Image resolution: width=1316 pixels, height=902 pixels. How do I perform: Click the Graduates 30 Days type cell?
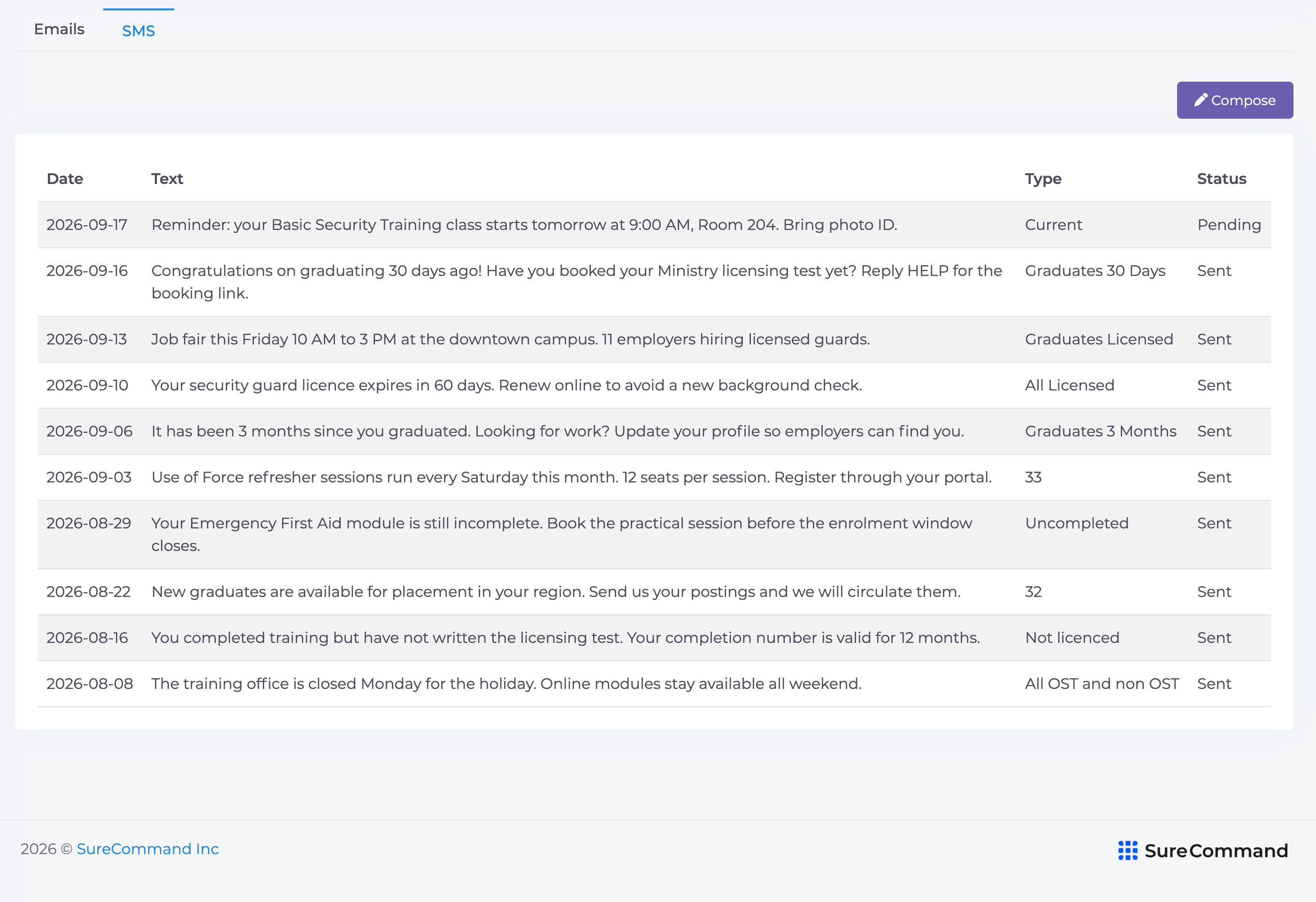[x=1095, y=271]
